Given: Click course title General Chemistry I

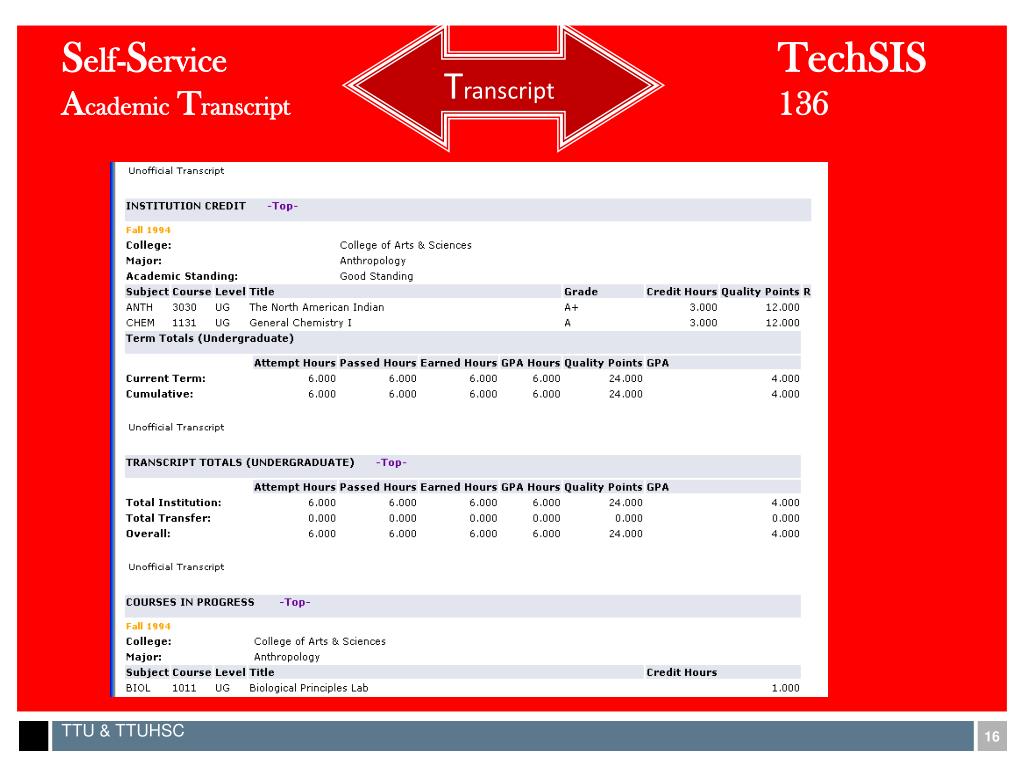Looking at the screenshot, I should coord(300,323).
